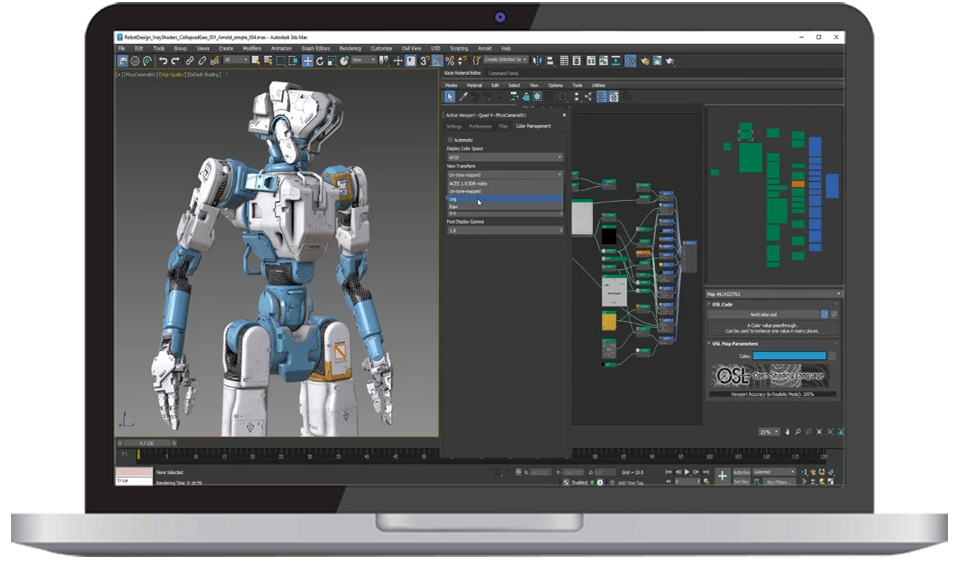Screen dimensions: 958x562
Task: Toggle the 3D Snaps icon
Action: tap(425, 61)
